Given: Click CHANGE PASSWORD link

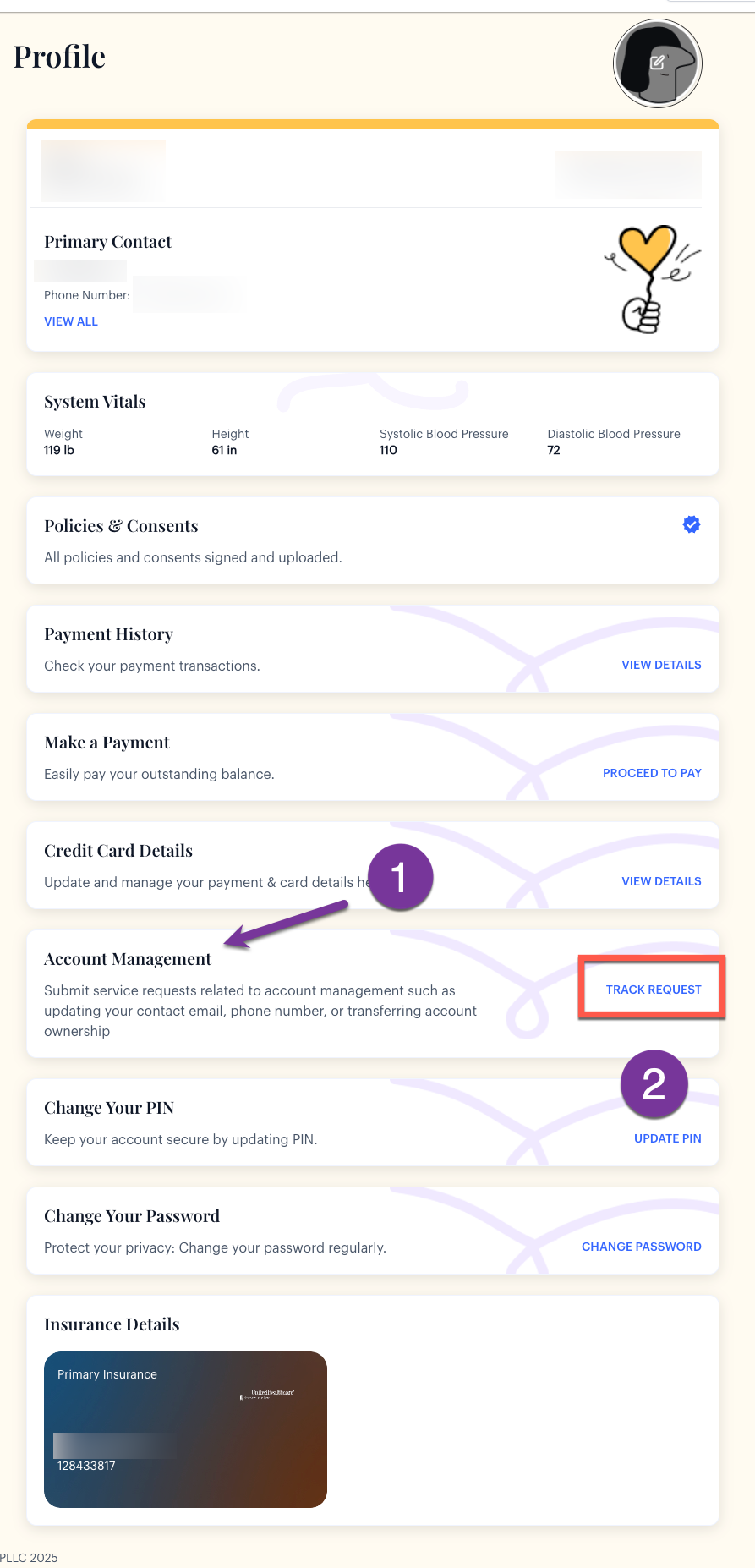Looking at the screenshot, I should click(642, 1247).
